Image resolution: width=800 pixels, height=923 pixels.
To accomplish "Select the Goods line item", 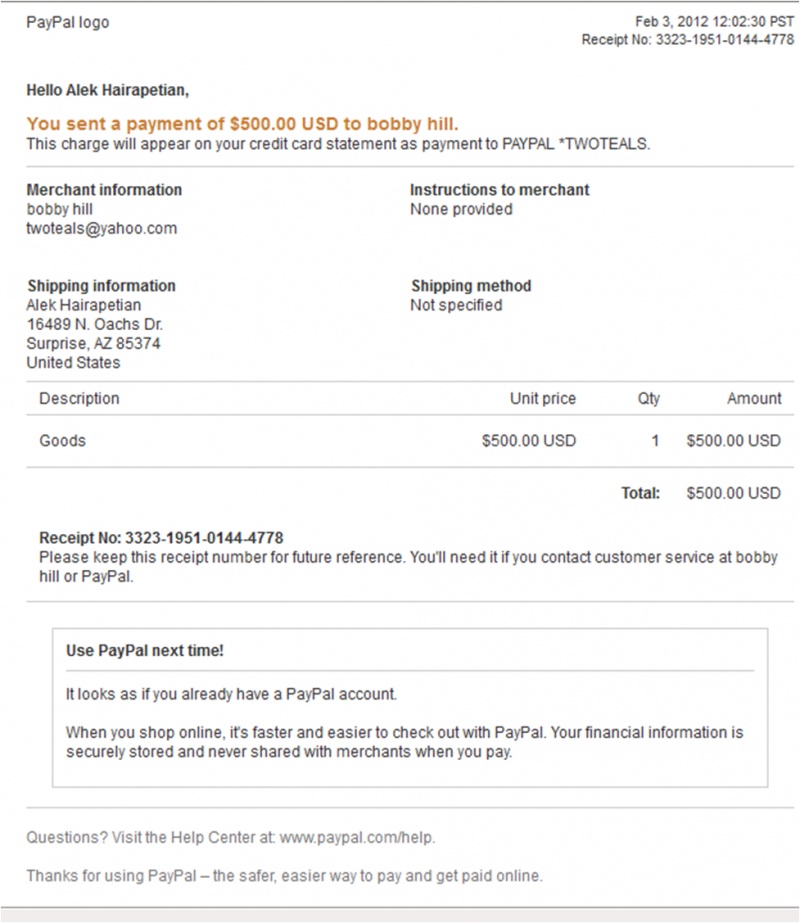I will tap(410, 441).
